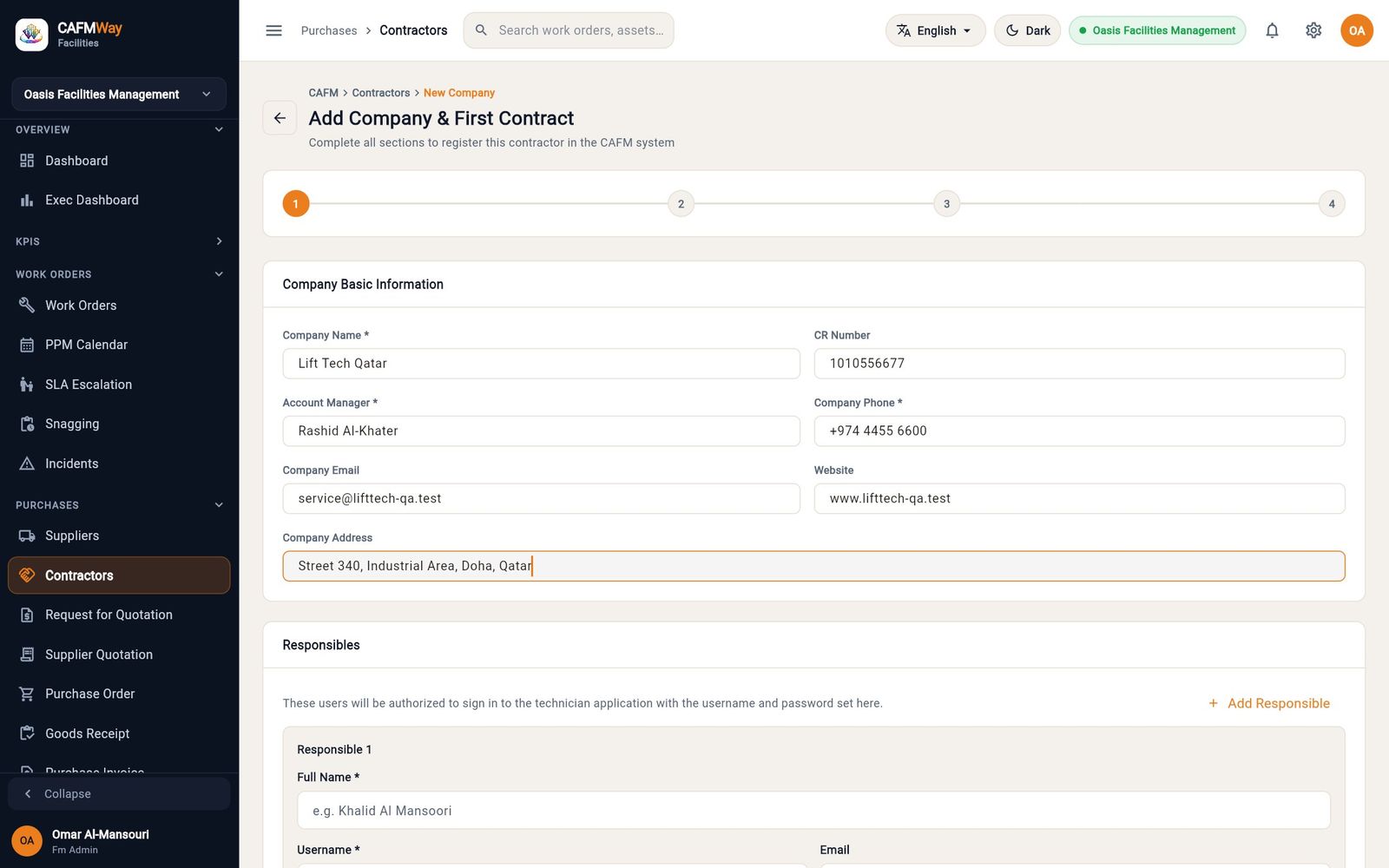Click the Purchase Order cart icon
This screenshot has width=1389, height=868.
point(27,694)
